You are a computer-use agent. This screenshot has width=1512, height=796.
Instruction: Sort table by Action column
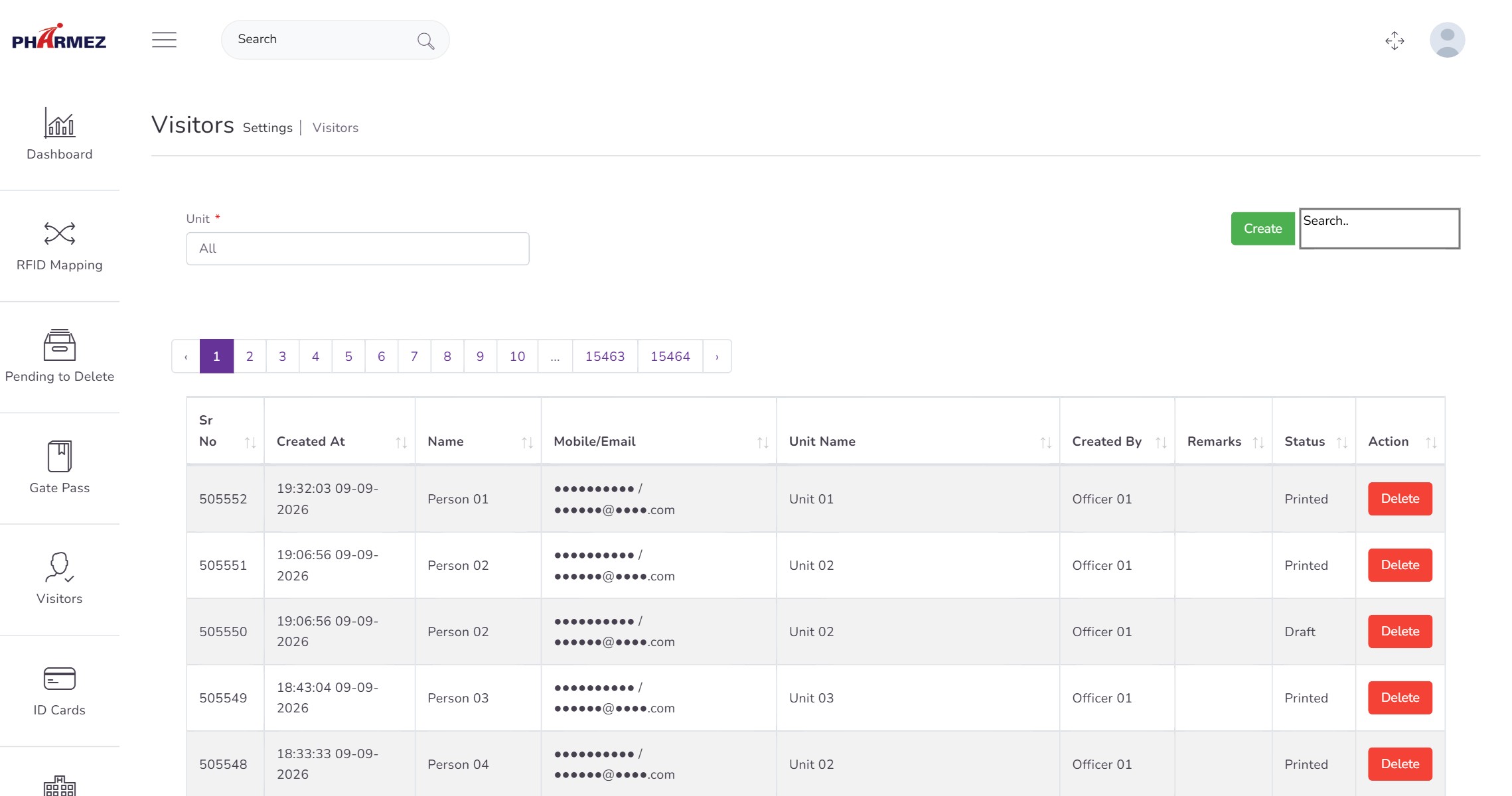click(x=1431, y=442)
